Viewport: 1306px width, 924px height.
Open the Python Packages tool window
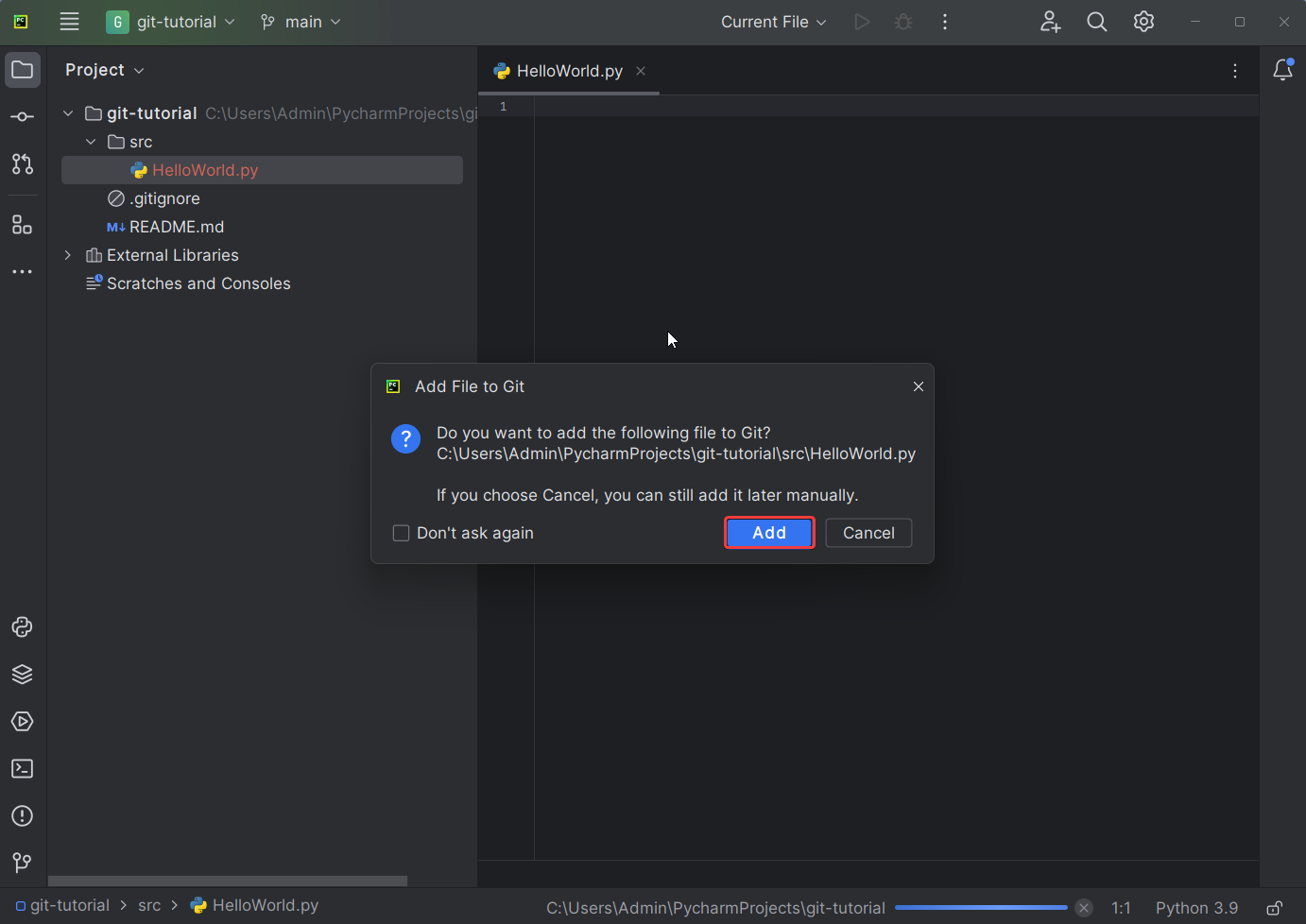tap(23, 675)
